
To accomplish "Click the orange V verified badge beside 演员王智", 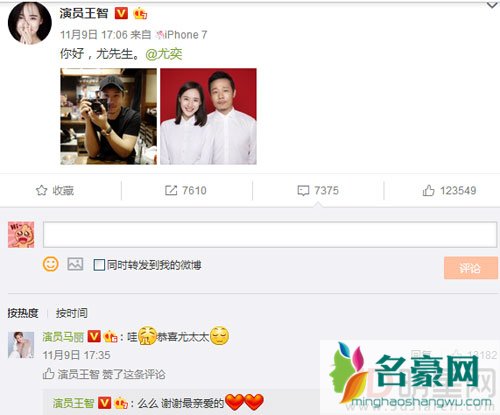I will click(x=121, y=13).
